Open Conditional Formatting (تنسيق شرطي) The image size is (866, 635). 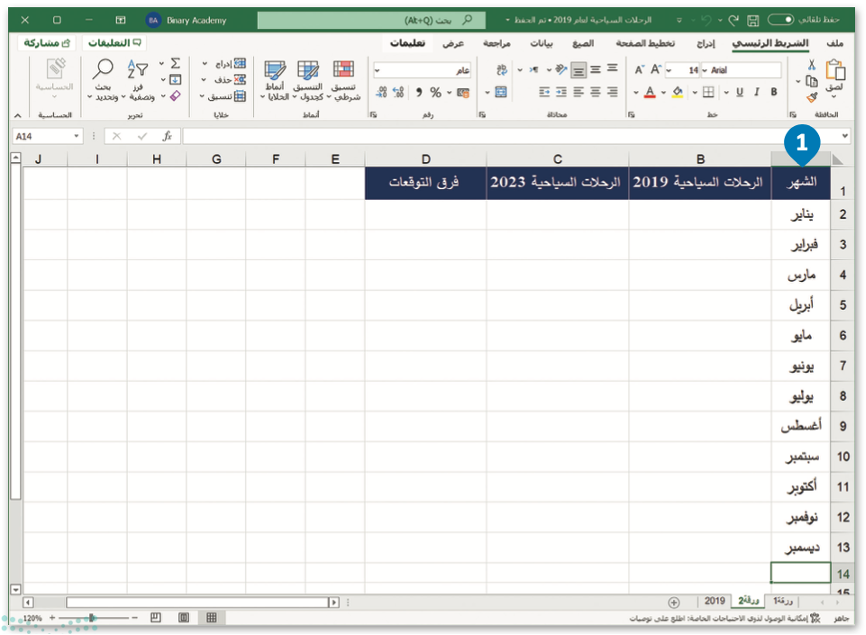(344, 81)
